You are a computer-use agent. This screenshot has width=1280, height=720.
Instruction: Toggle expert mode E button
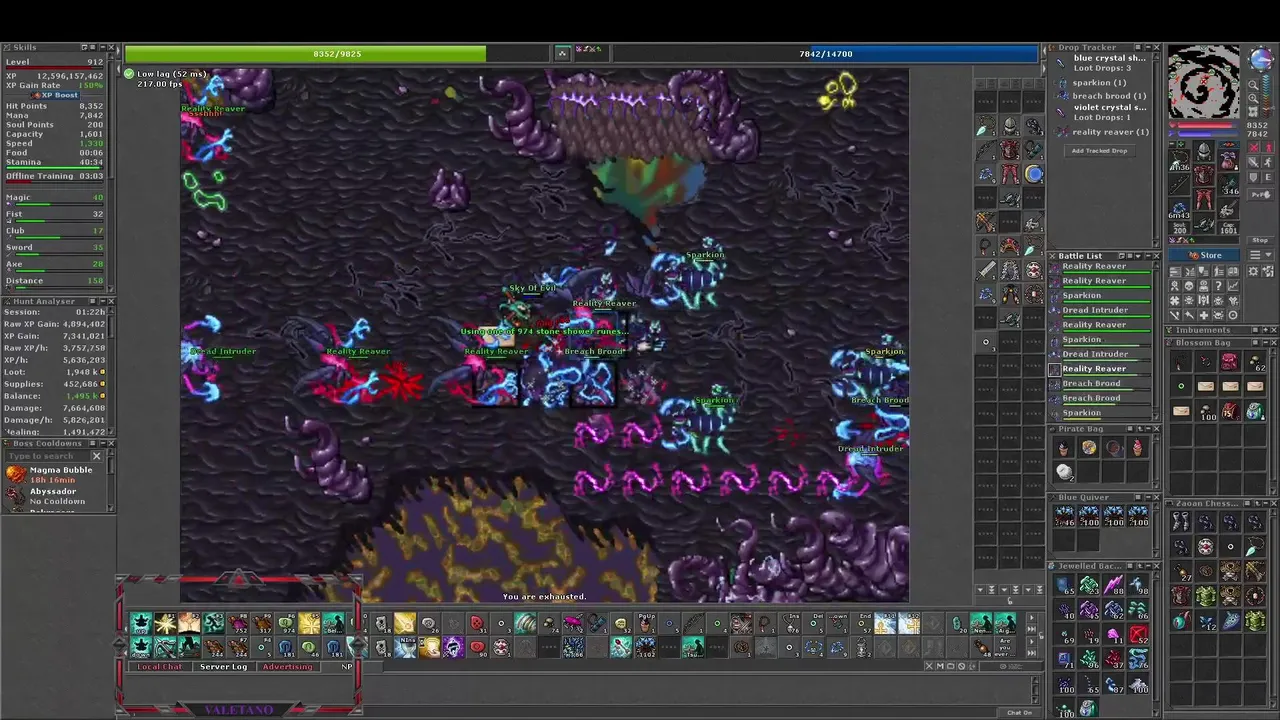click(x=1268, y=177)
